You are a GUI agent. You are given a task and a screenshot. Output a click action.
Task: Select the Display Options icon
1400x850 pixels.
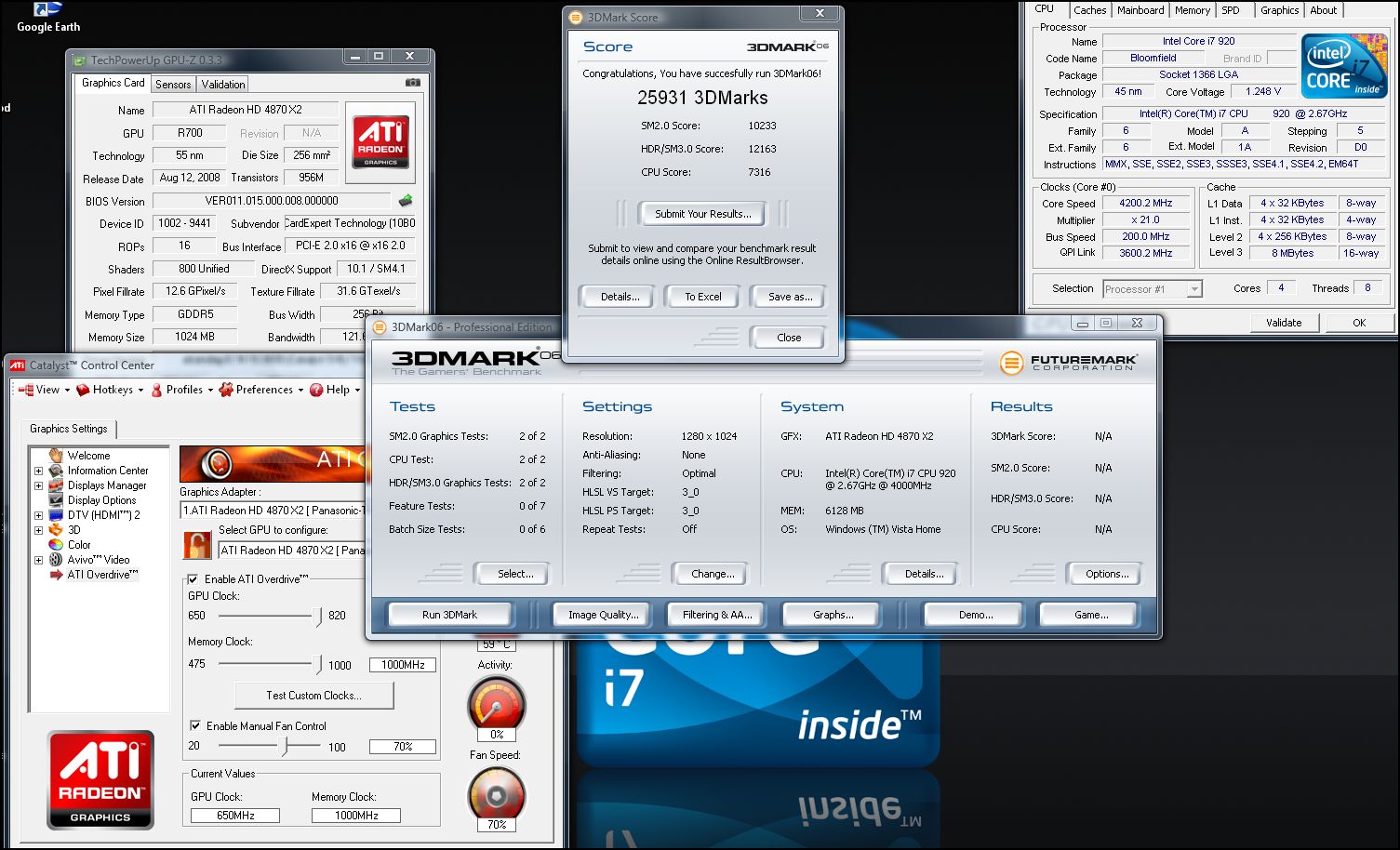coord(56,500)
